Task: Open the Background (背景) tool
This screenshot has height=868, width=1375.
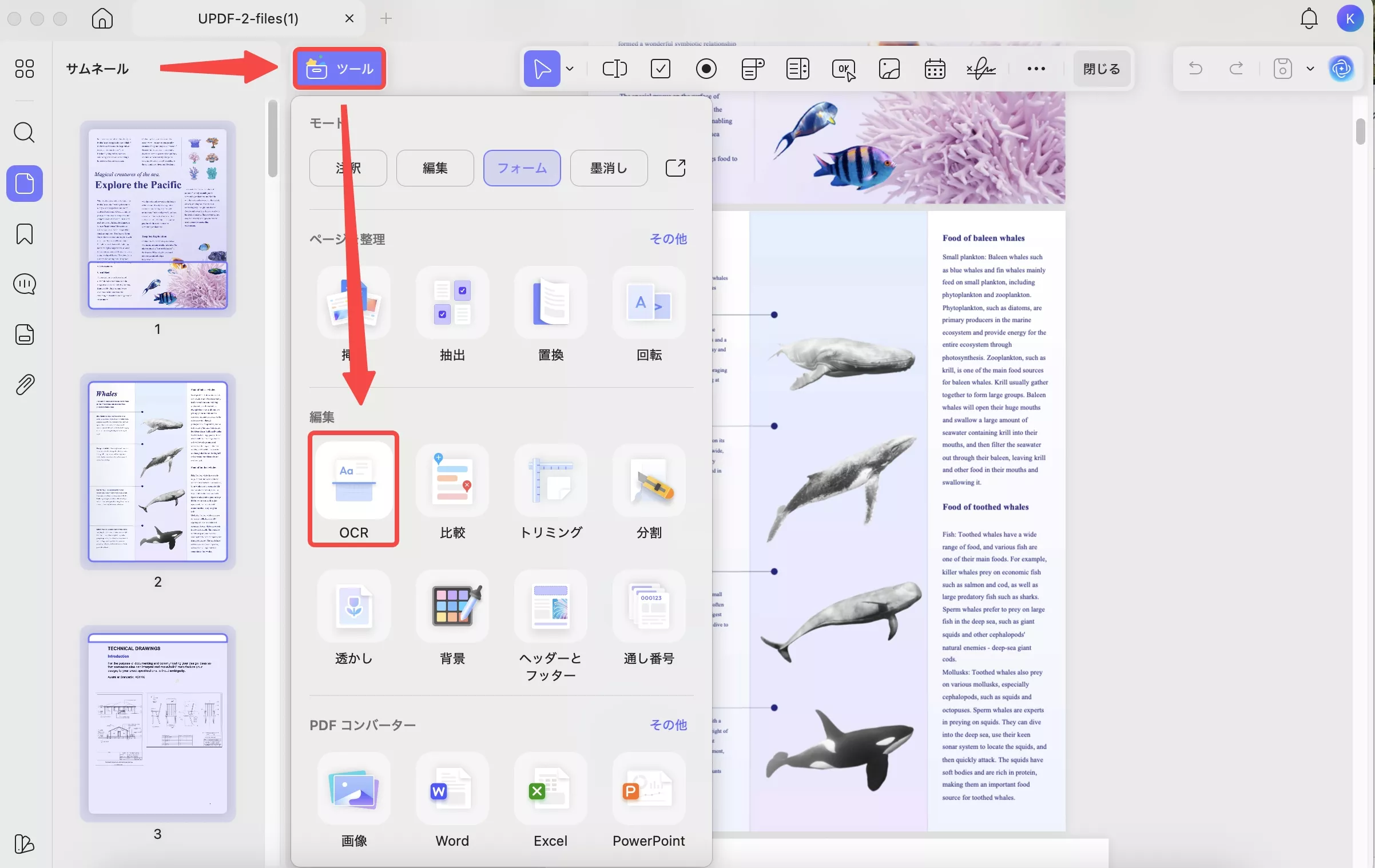Action: [x=452, y=607]
